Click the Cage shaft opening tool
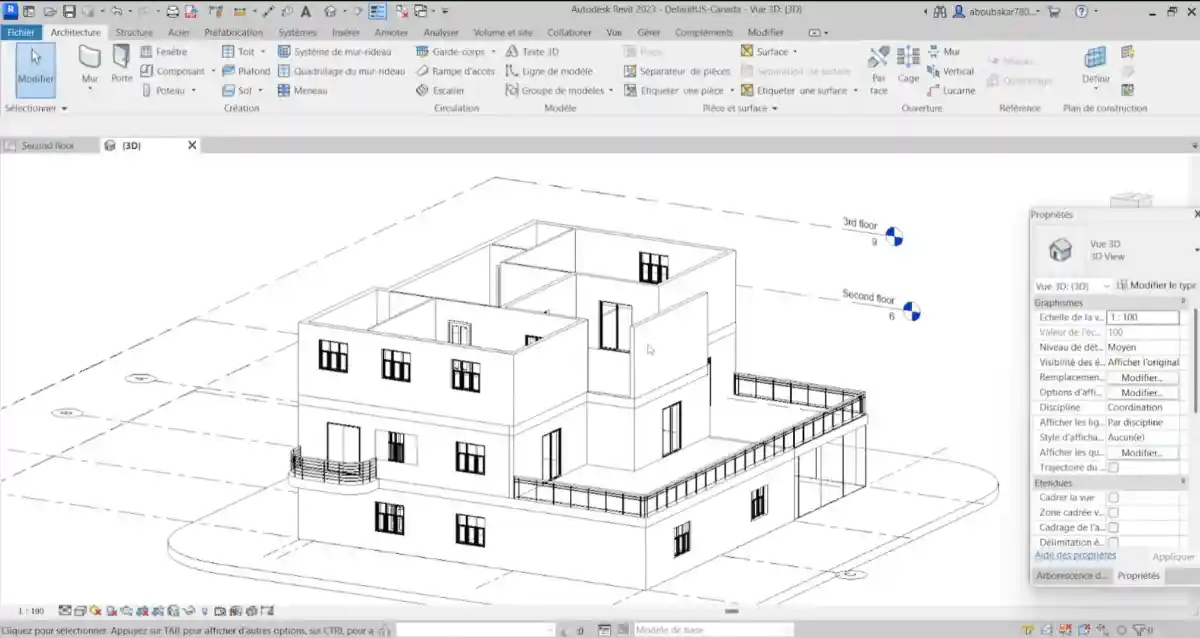The height and width of the screenshot is (638, 1200). 908,65
